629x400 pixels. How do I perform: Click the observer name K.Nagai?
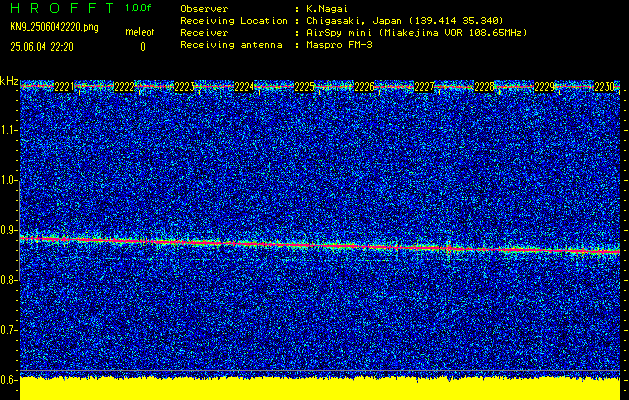[x=327, y=8]
